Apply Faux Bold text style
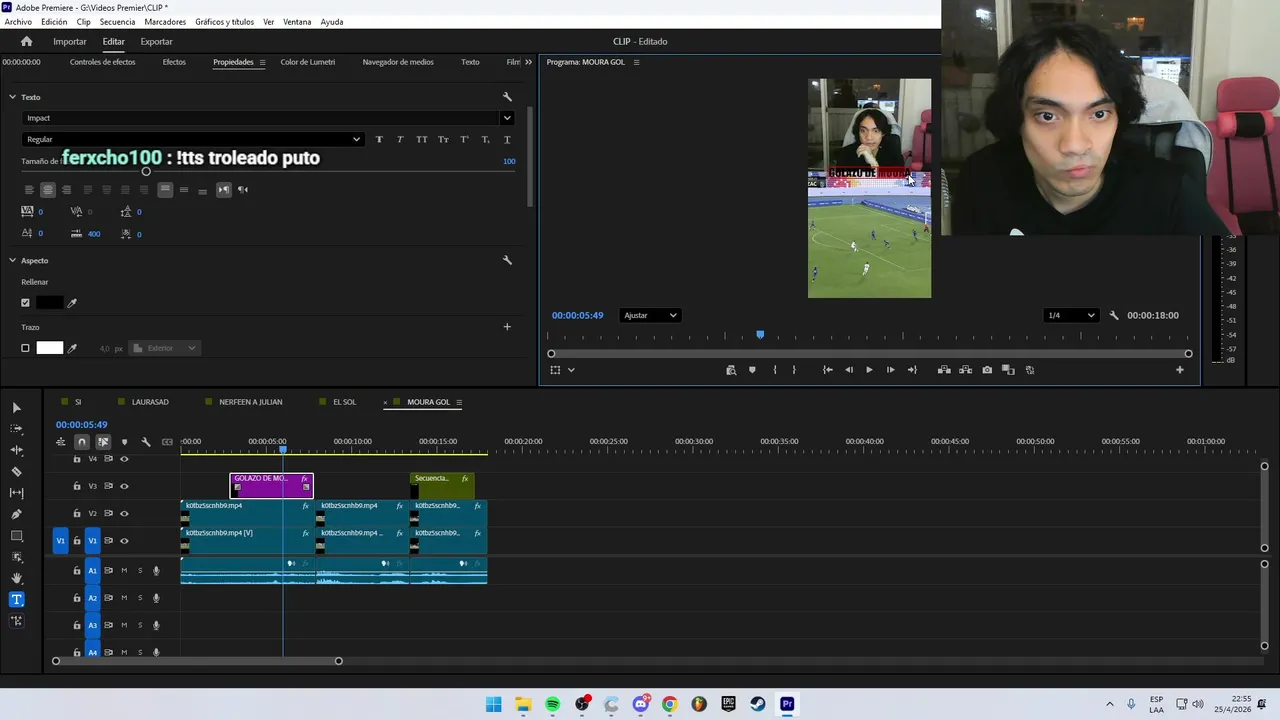 click(x=379, y=140)
